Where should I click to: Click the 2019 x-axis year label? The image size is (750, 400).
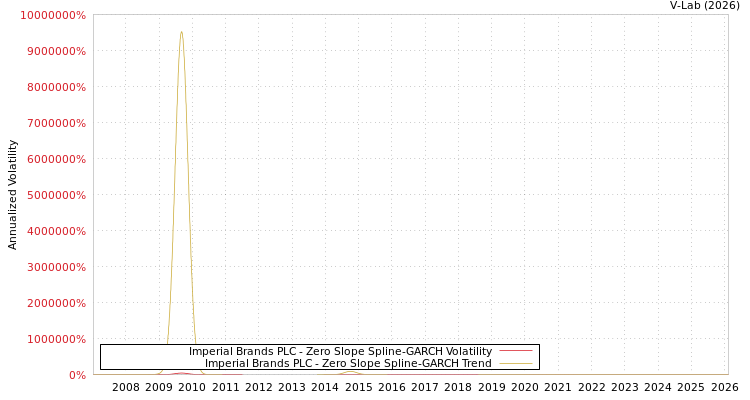(x=492, y=388)
